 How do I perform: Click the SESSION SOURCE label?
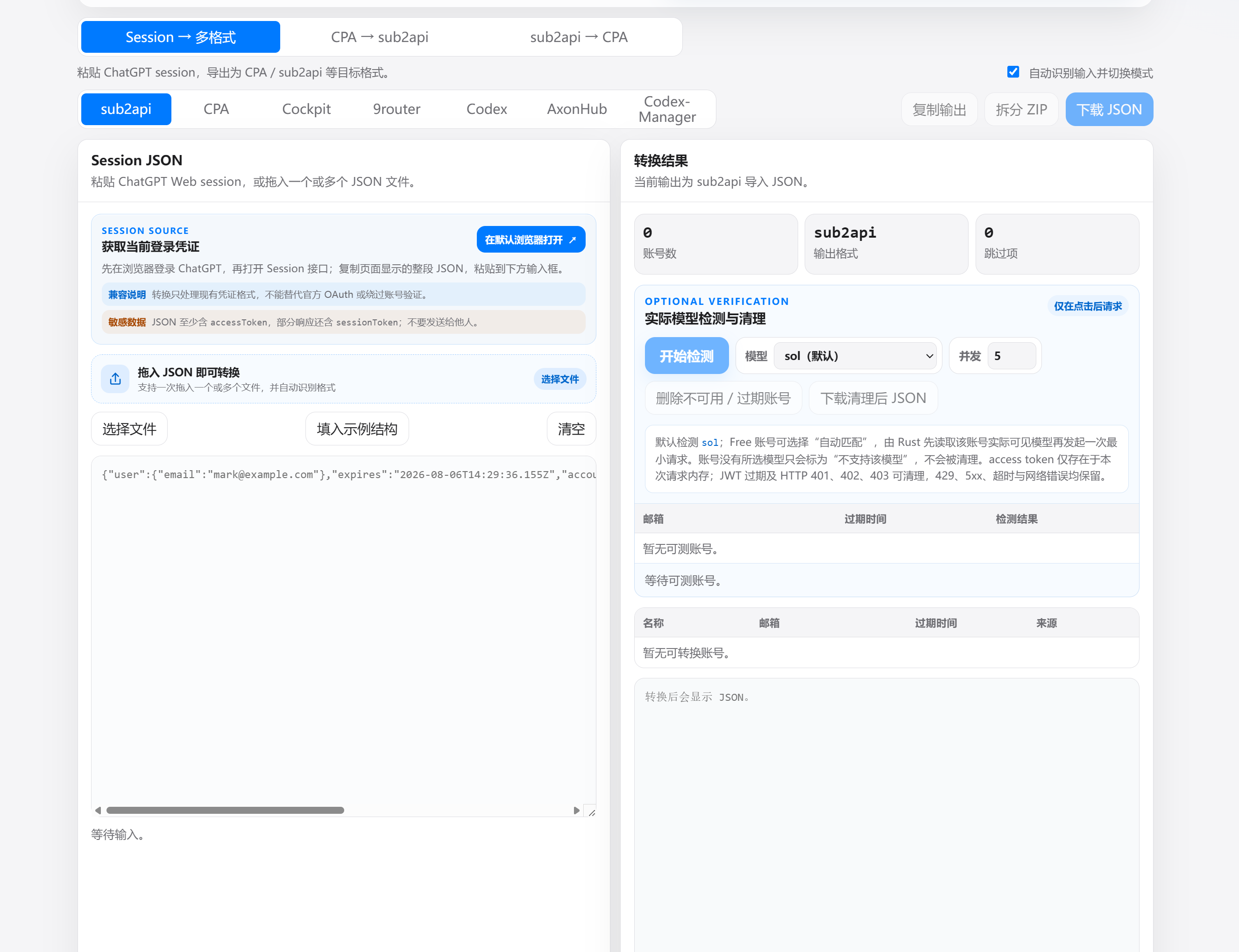(145, 231)
